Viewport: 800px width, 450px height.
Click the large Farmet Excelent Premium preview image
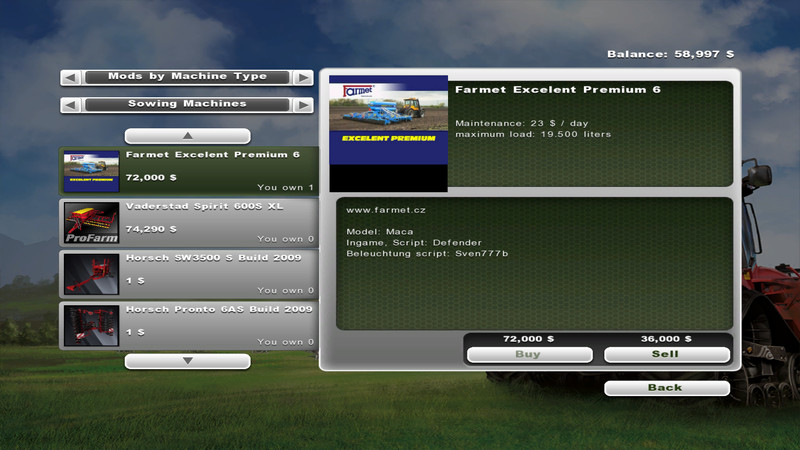tap(388, 133)
